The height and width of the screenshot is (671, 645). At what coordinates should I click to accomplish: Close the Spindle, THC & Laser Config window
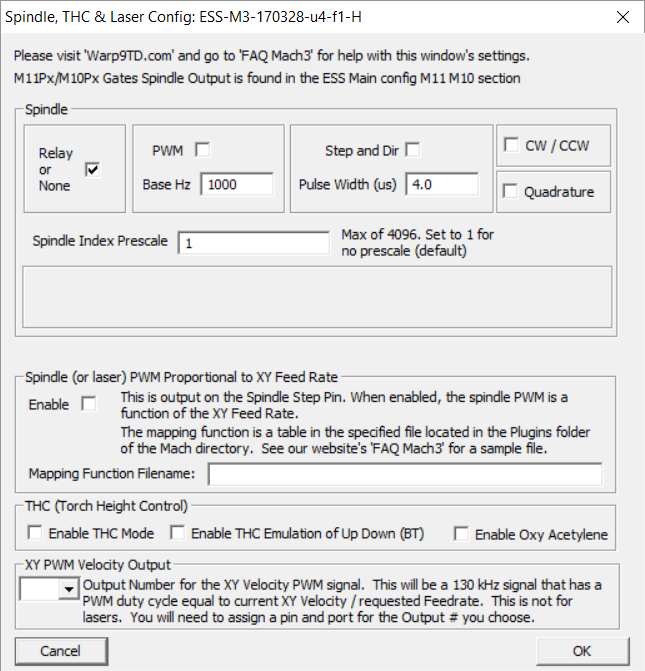622,17
